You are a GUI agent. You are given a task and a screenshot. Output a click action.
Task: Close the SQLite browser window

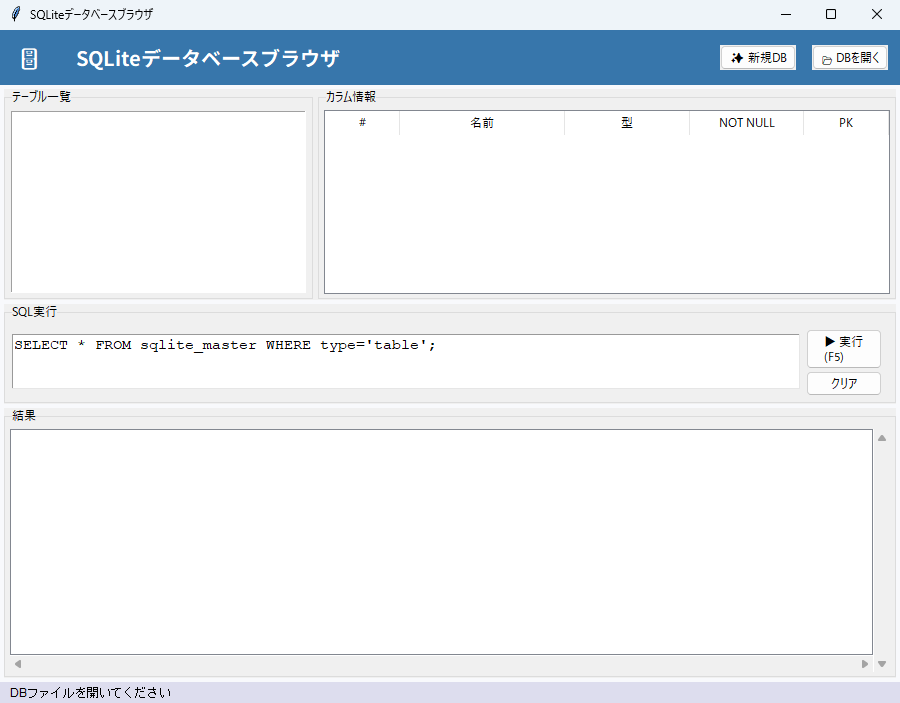[876, 14]
